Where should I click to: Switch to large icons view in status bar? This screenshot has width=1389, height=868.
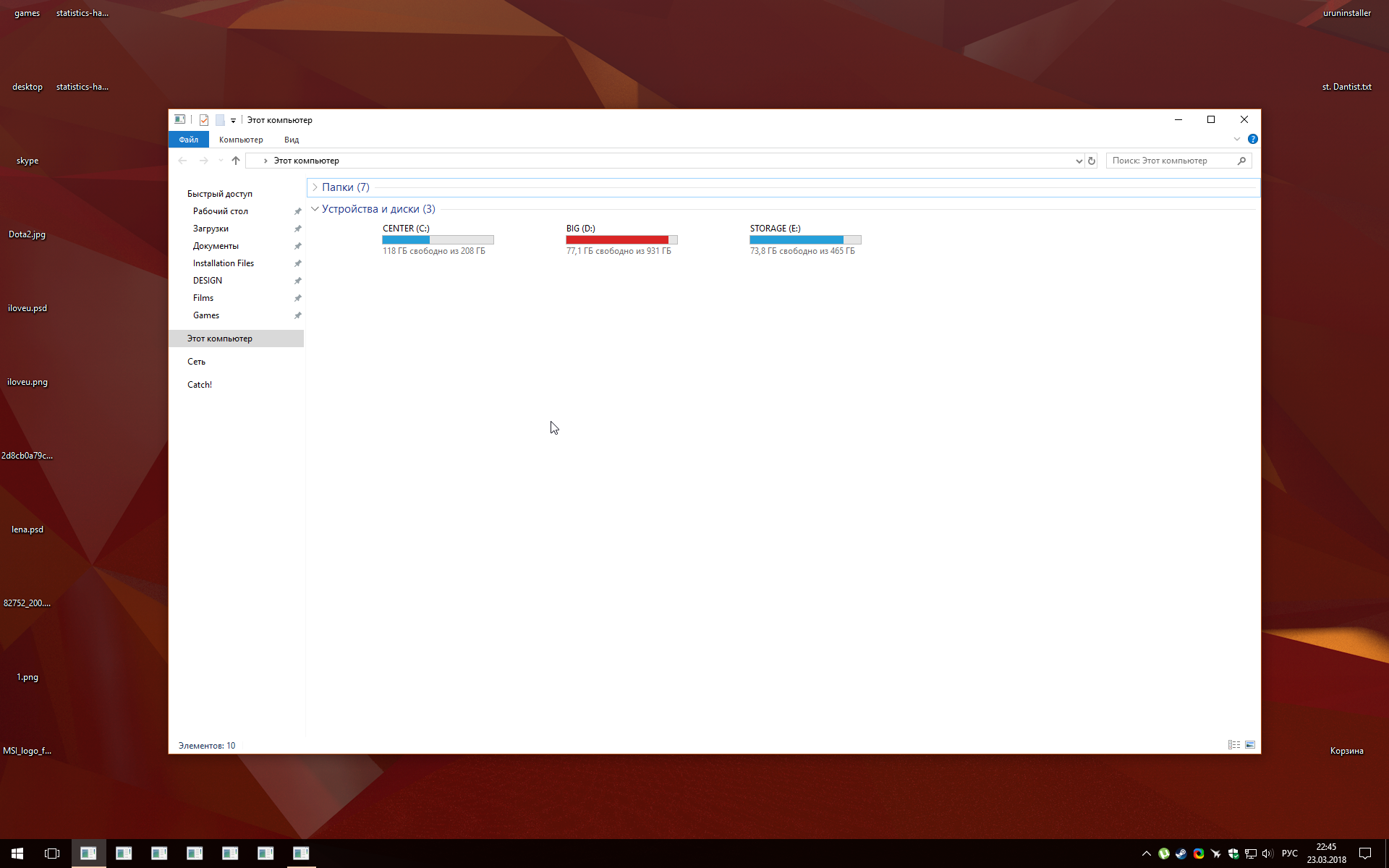click(x=1250, y=745)
